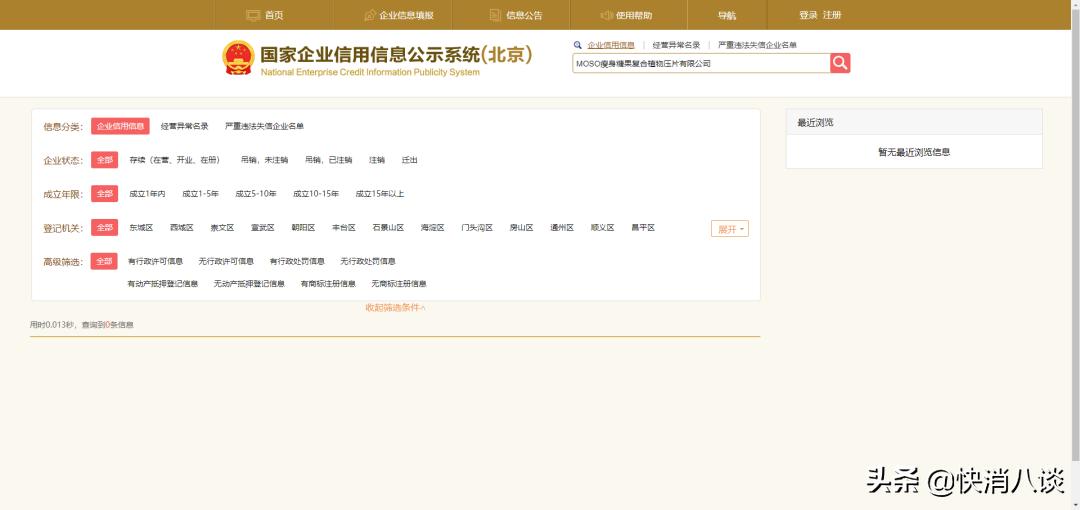The height and width of the screenshot is (510, 1080).
Task: Filter registration authority to 丰台区
Action: coord(344,227)
